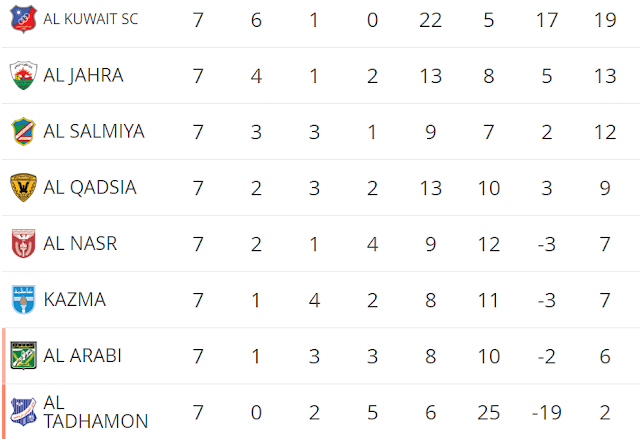Select the AL ARABI team name
Screen dimensions: 640x439
82,355
